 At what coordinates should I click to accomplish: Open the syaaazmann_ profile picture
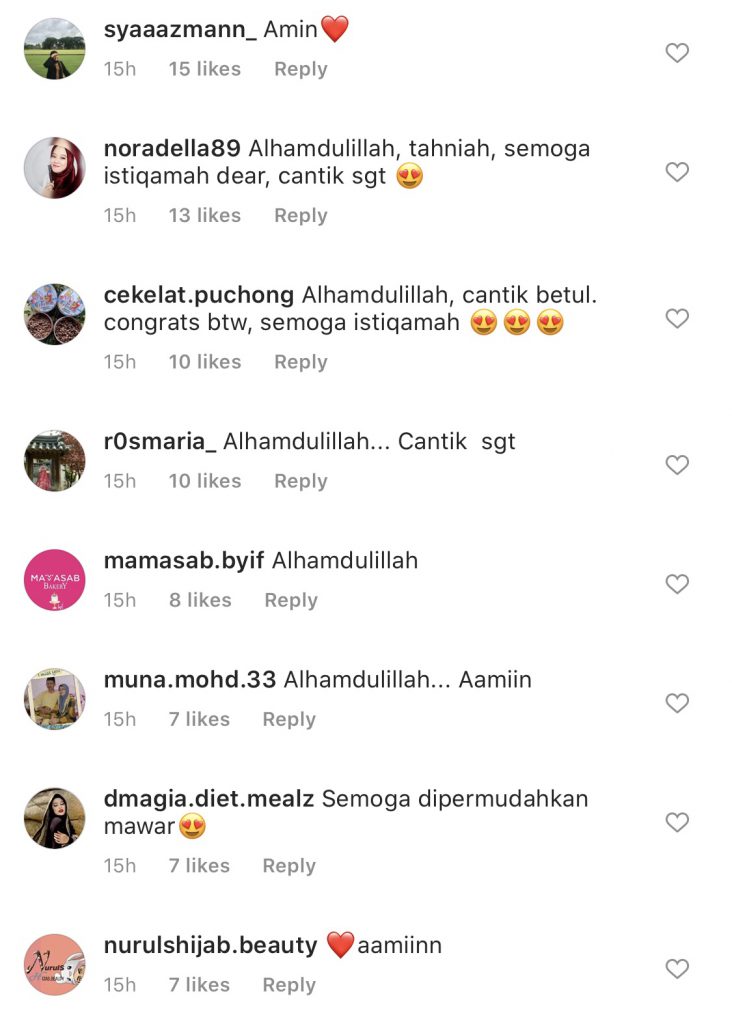click(55, 49)
